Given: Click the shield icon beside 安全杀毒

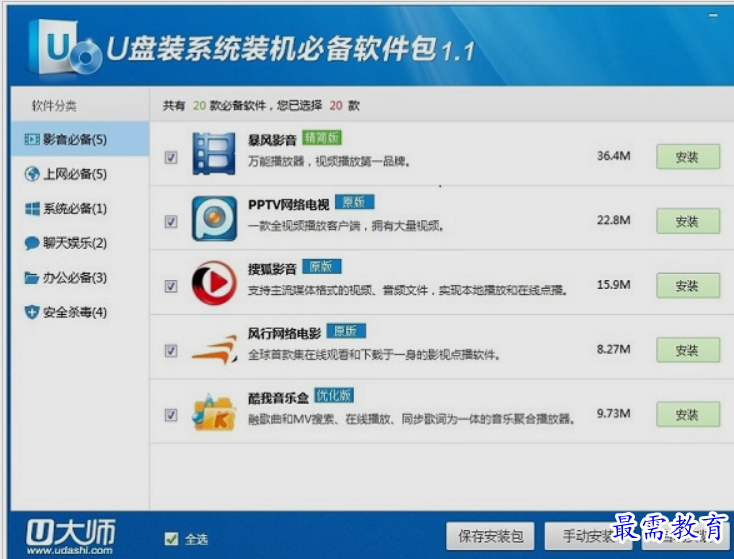Looking at the screenshot, I should pyautogui.click(x=32, y=312).
